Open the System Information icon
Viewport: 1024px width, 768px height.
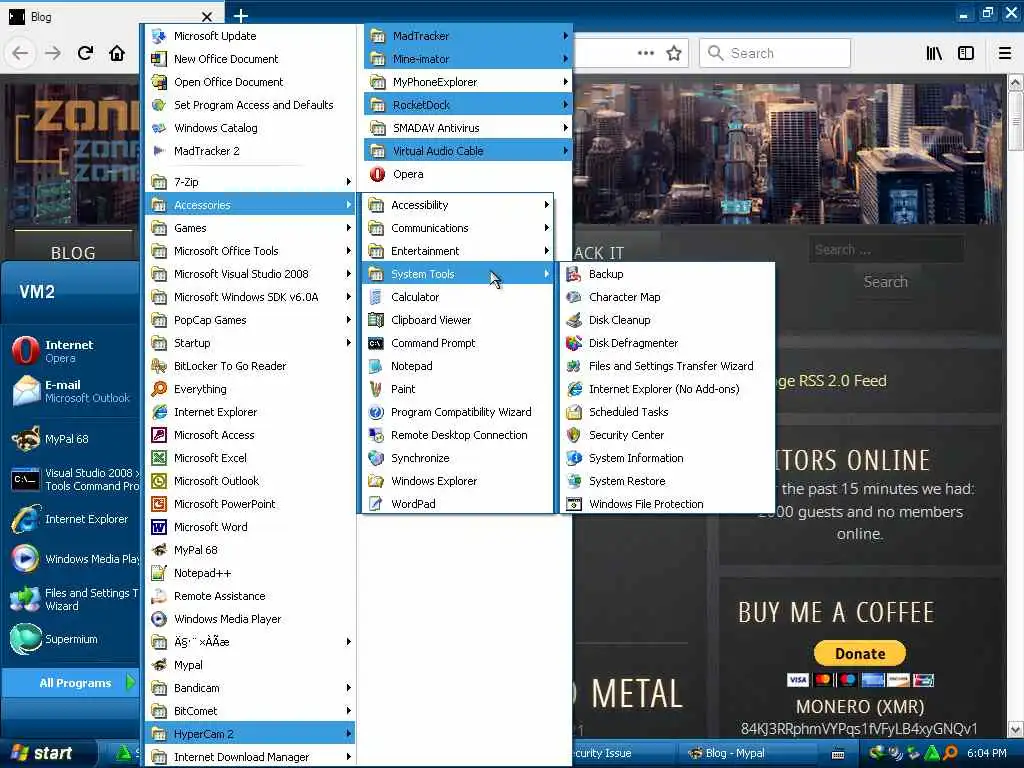point(574,458)
